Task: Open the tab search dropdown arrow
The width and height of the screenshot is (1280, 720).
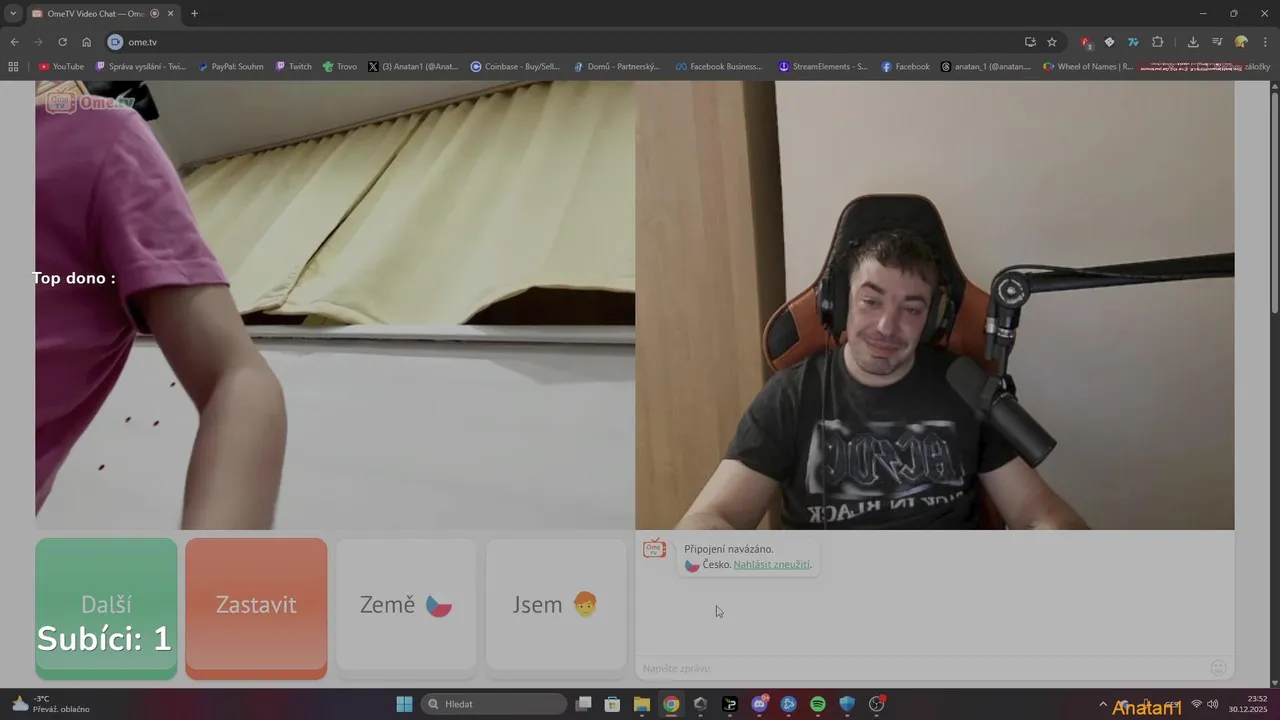Action: (x=13, y=13)
